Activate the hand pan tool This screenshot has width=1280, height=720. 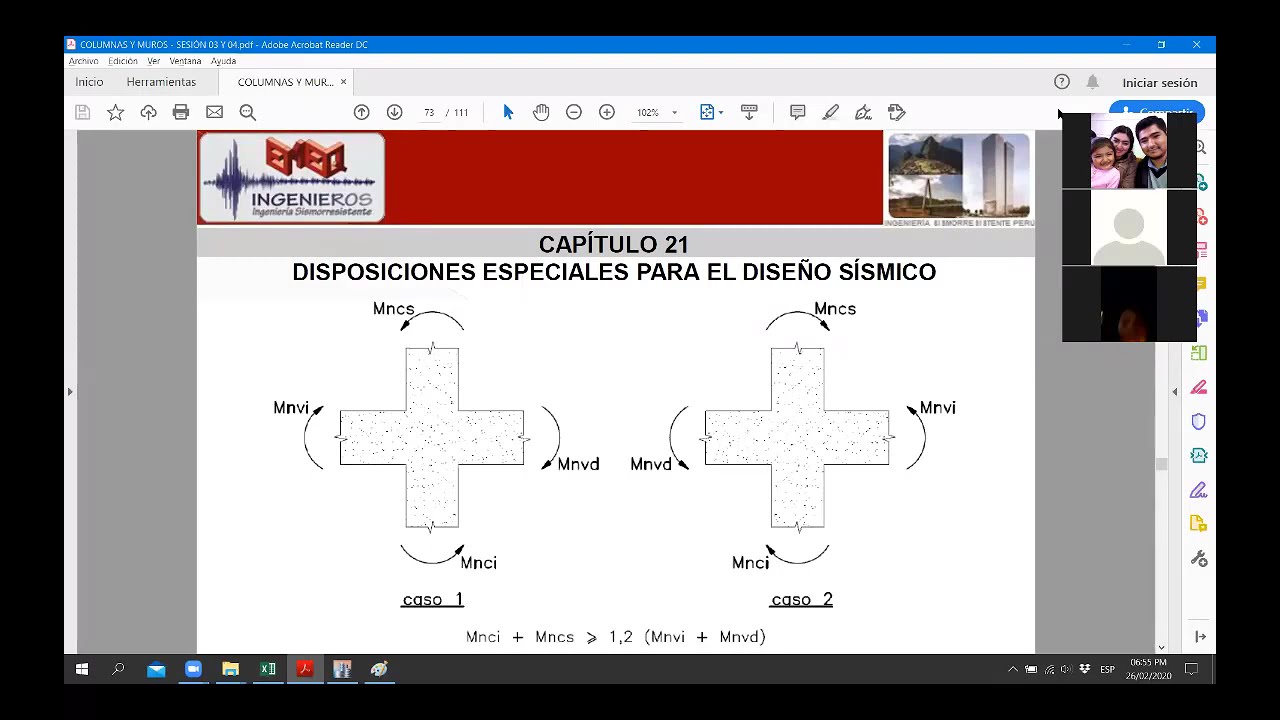click(541, 112)
